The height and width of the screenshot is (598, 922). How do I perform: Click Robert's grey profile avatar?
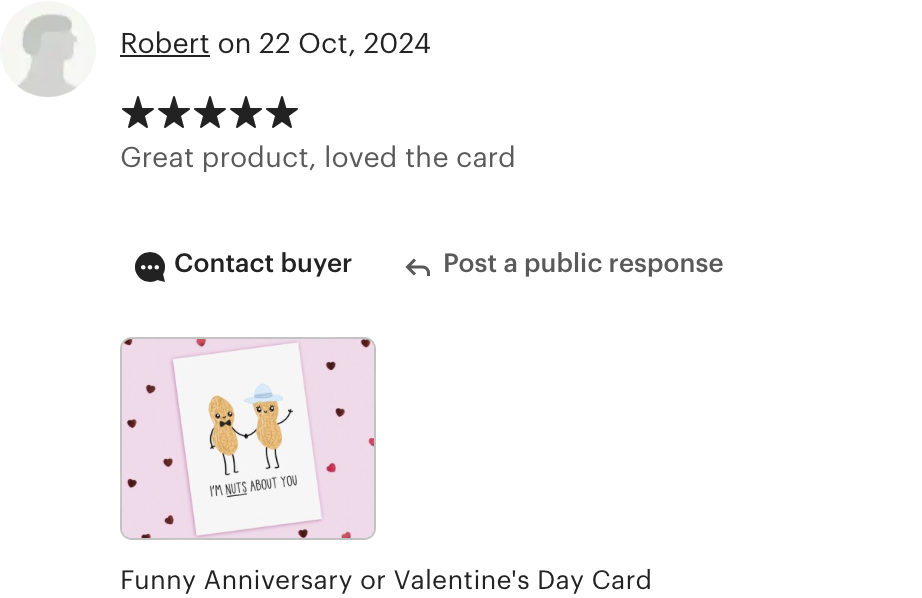[x=48, y=49]
